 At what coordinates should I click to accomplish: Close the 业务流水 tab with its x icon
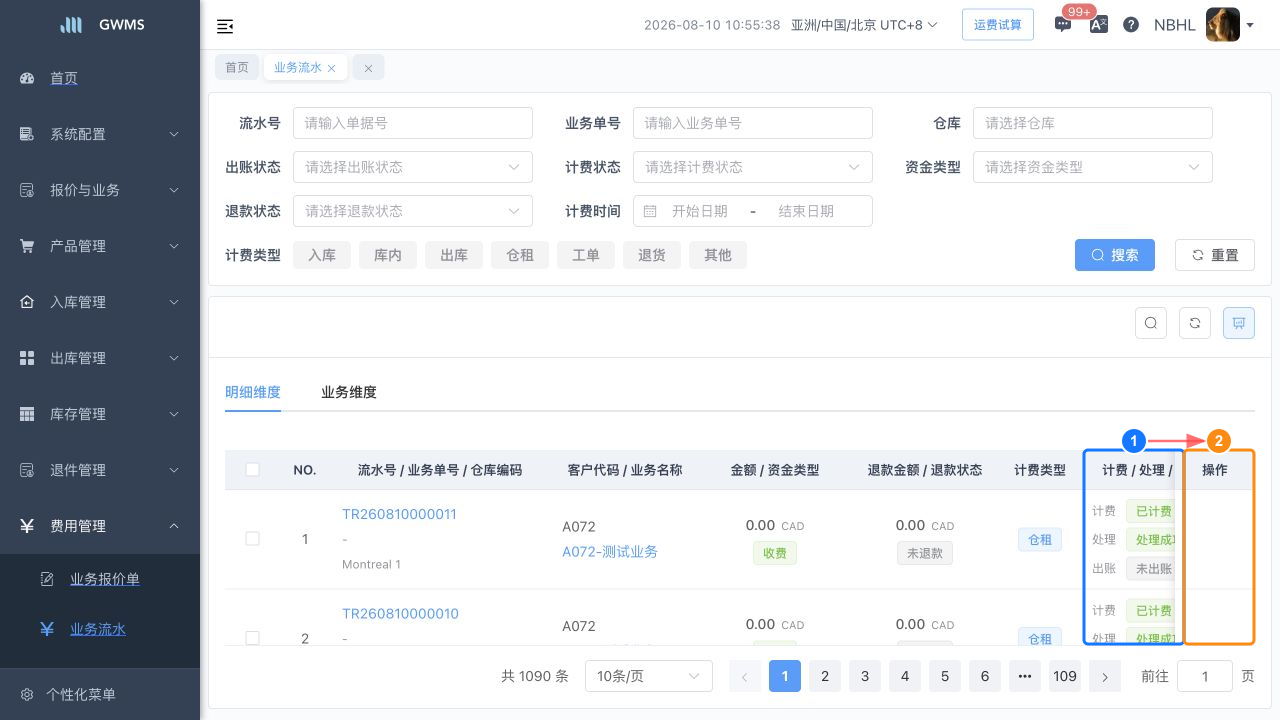point(332,68)
